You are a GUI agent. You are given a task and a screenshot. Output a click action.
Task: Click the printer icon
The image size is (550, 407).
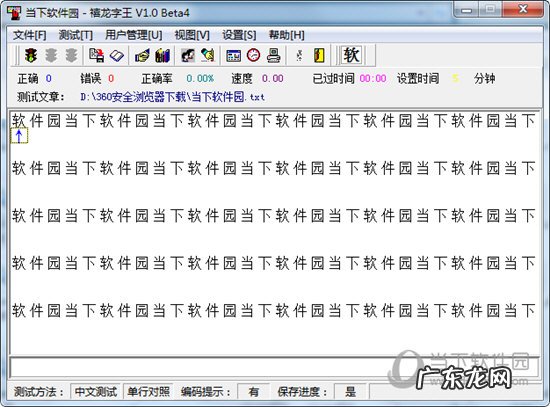pos(274,55)
